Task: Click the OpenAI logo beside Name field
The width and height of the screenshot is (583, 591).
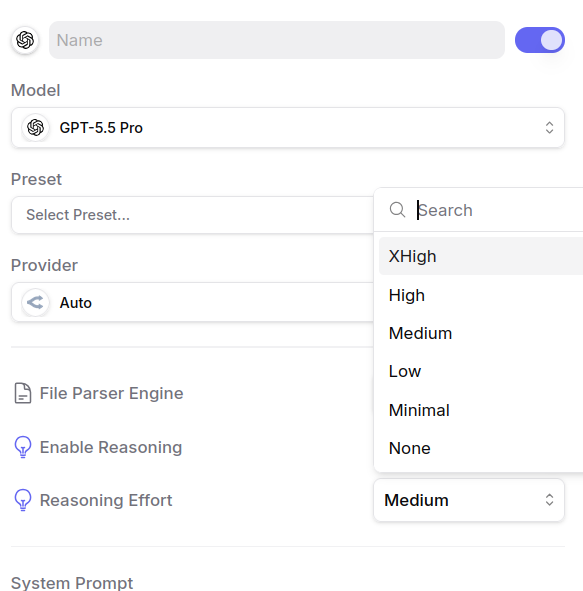Action: click(25, 40)
